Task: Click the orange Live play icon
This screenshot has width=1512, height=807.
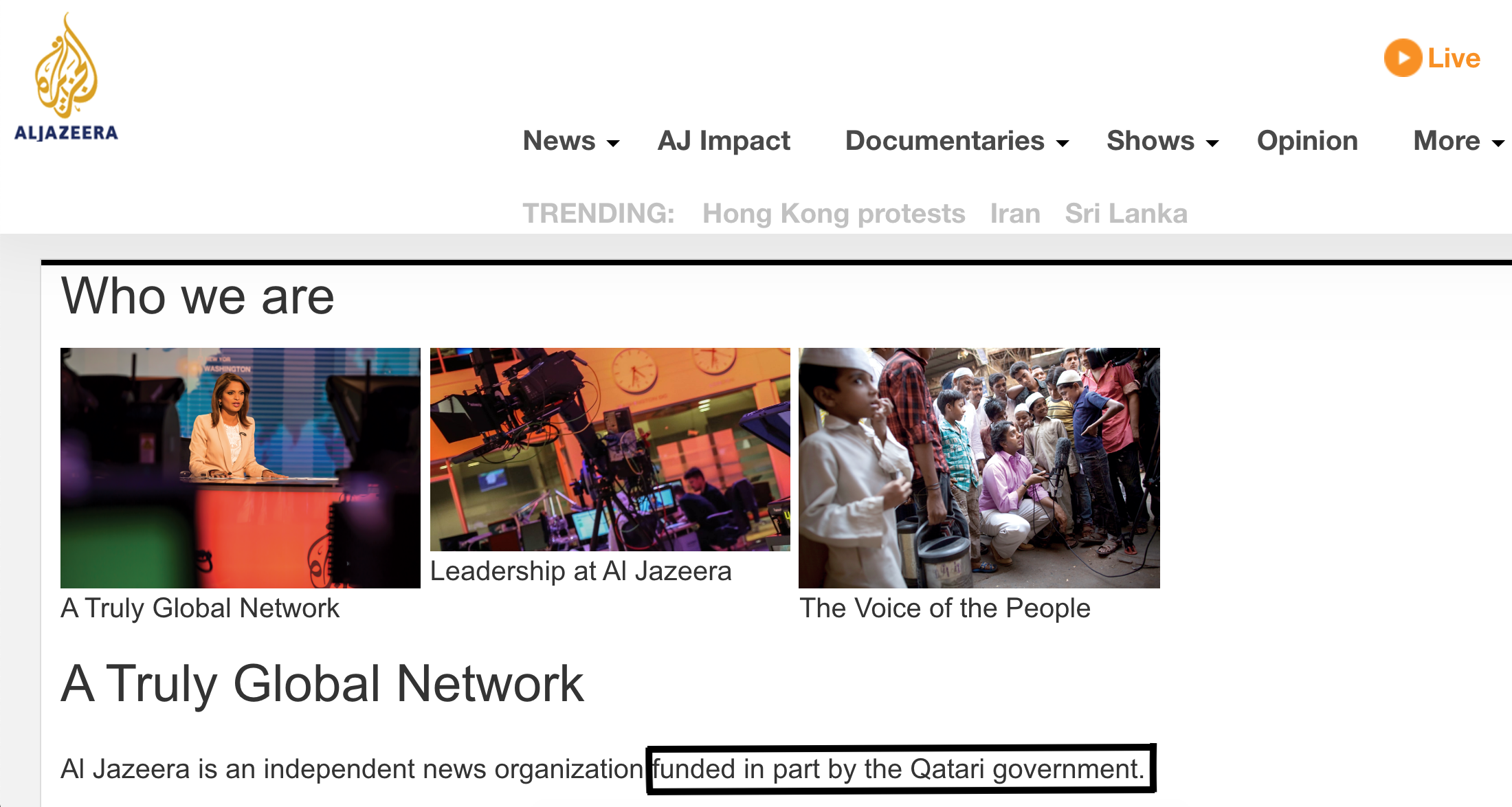Action: [1403, 58]
